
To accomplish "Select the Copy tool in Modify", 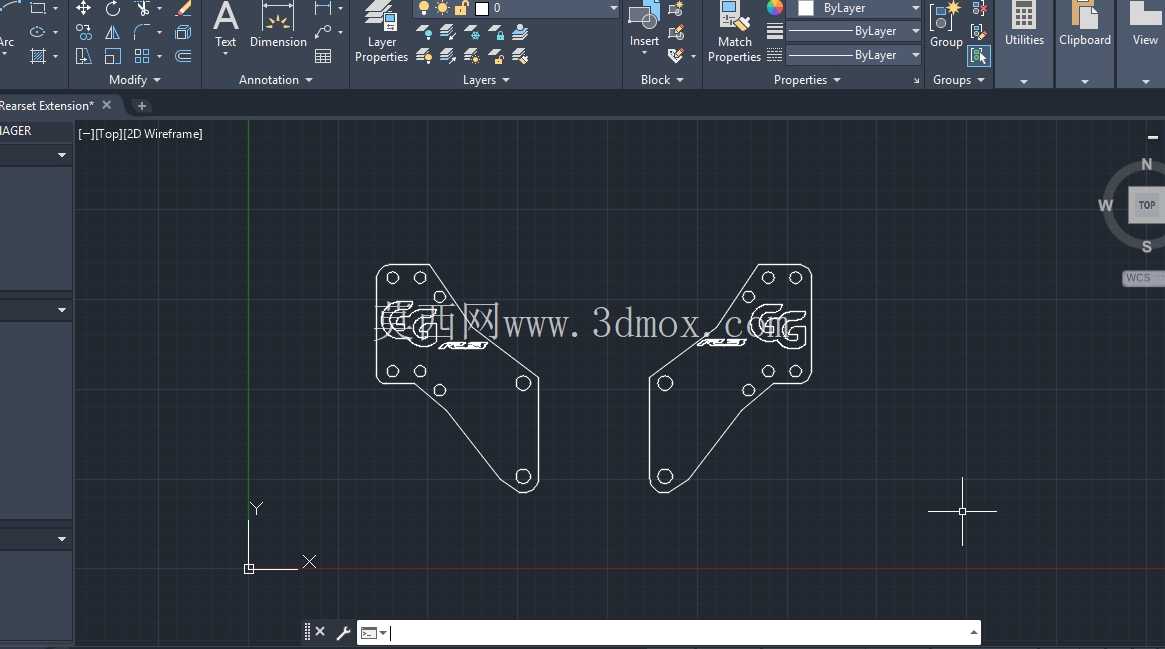I will [83, 33].
